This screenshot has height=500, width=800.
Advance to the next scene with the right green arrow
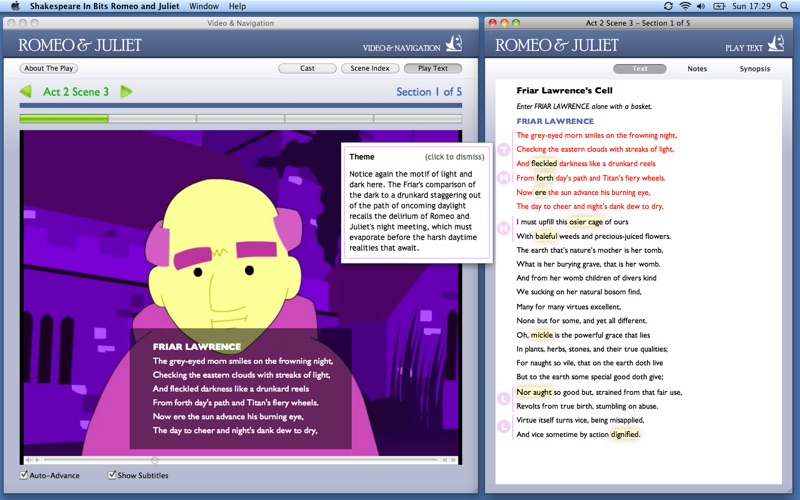tap(126, 92)
